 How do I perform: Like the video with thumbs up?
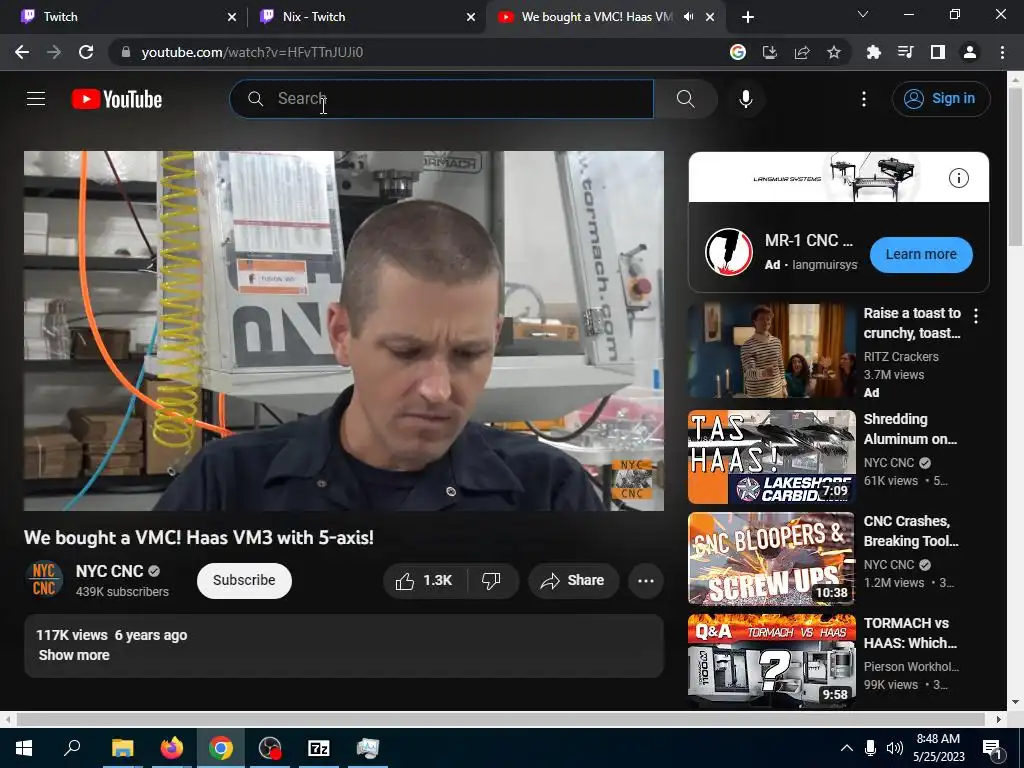point(424,580)
